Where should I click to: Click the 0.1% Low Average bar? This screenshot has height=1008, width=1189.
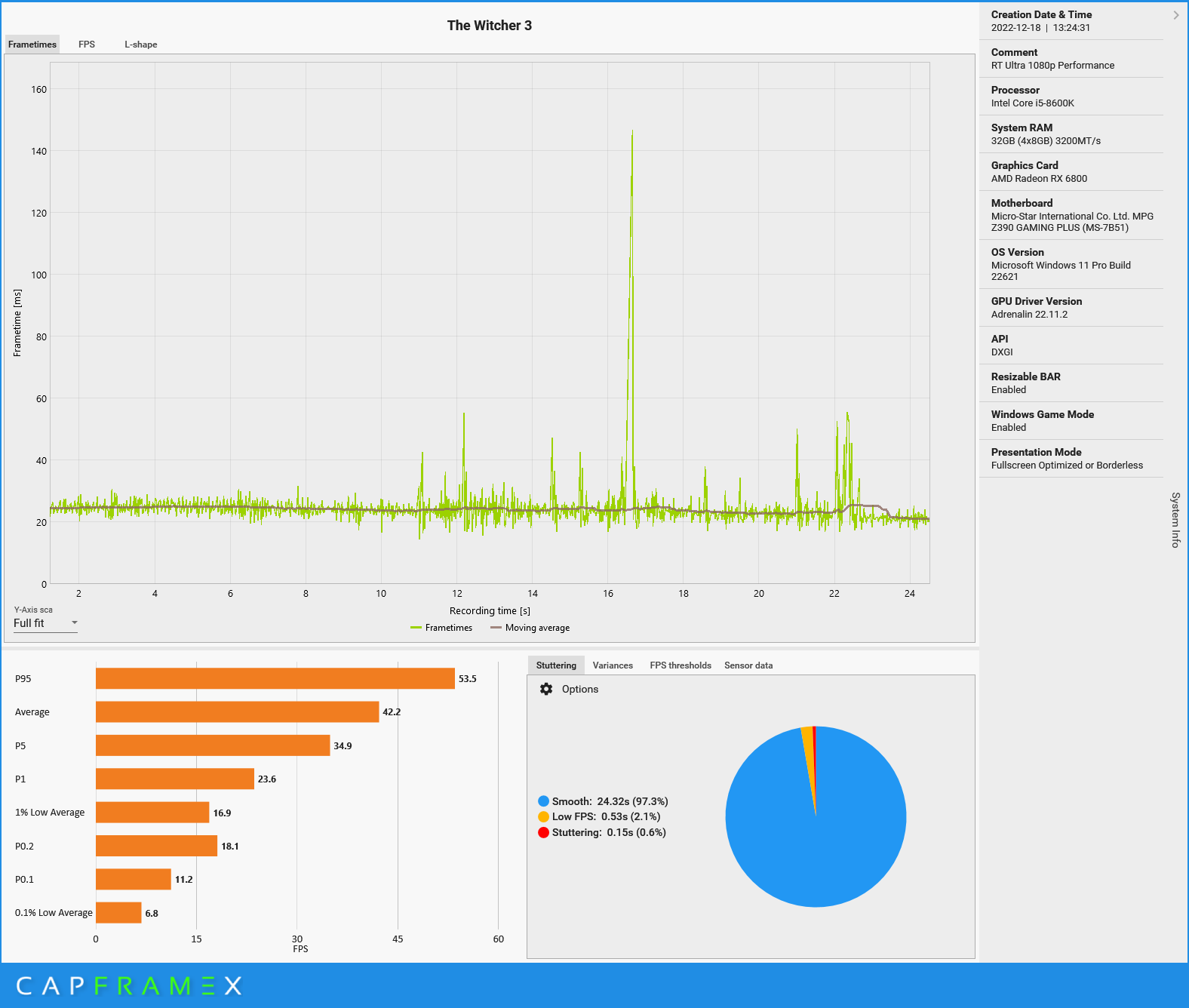click(118, 913)
